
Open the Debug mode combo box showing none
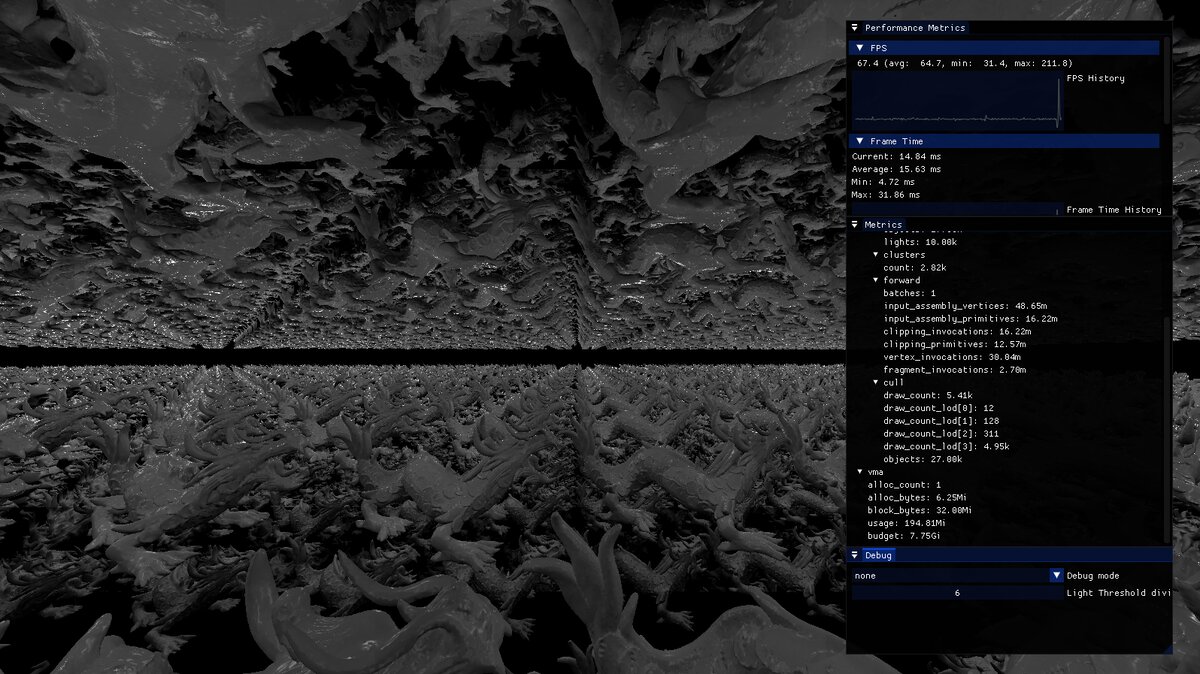pos(950,575)
